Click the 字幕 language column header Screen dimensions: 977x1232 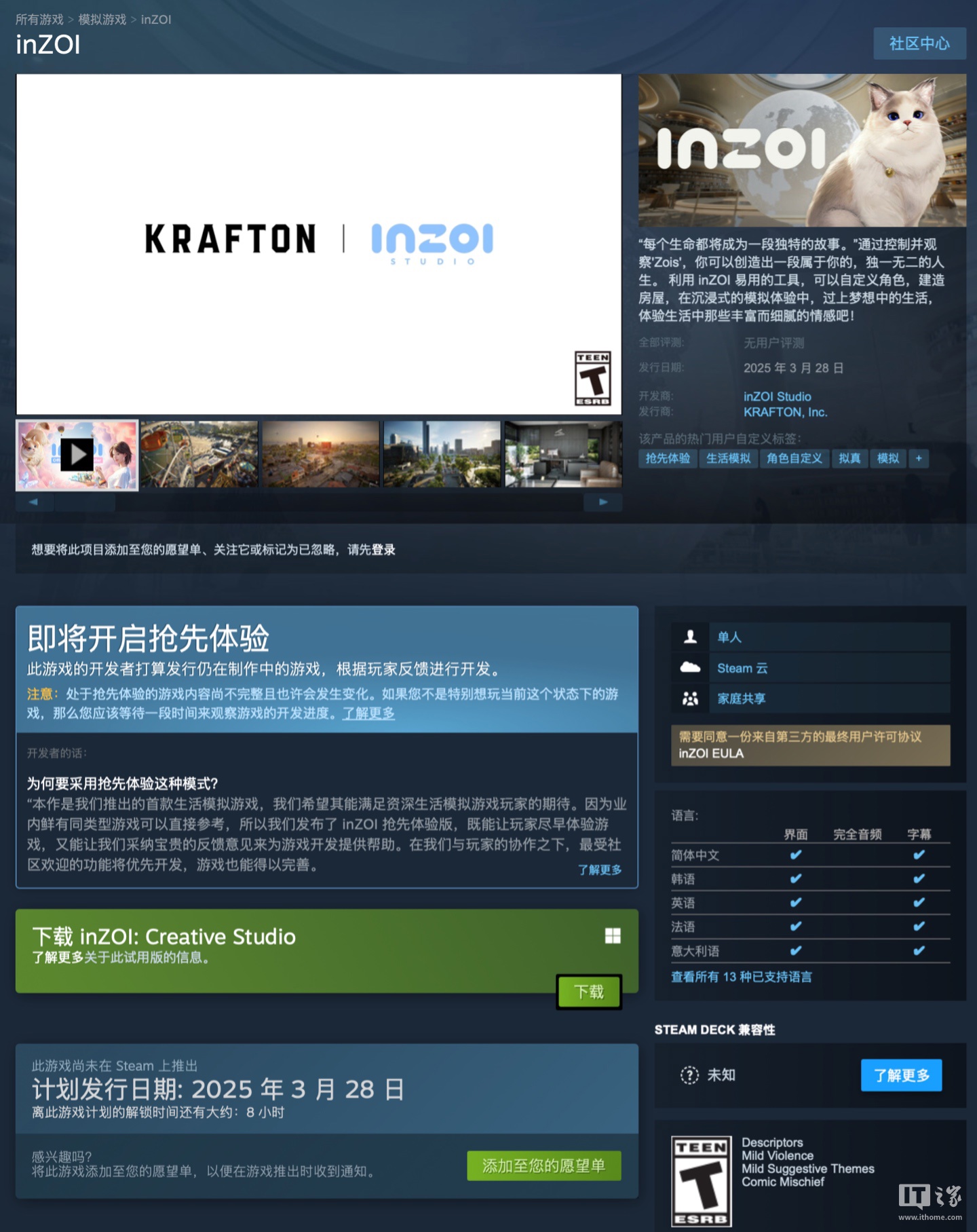[x=919, y=834]
